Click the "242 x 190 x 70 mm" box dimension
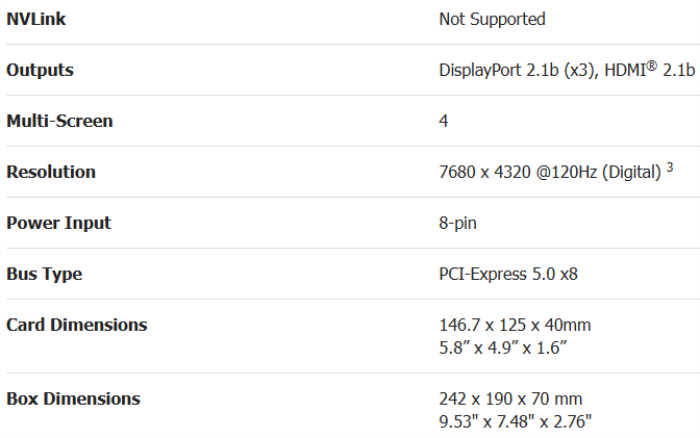Image resolution: width=700 pixels, height=438 pixels. tap(511, 399)
